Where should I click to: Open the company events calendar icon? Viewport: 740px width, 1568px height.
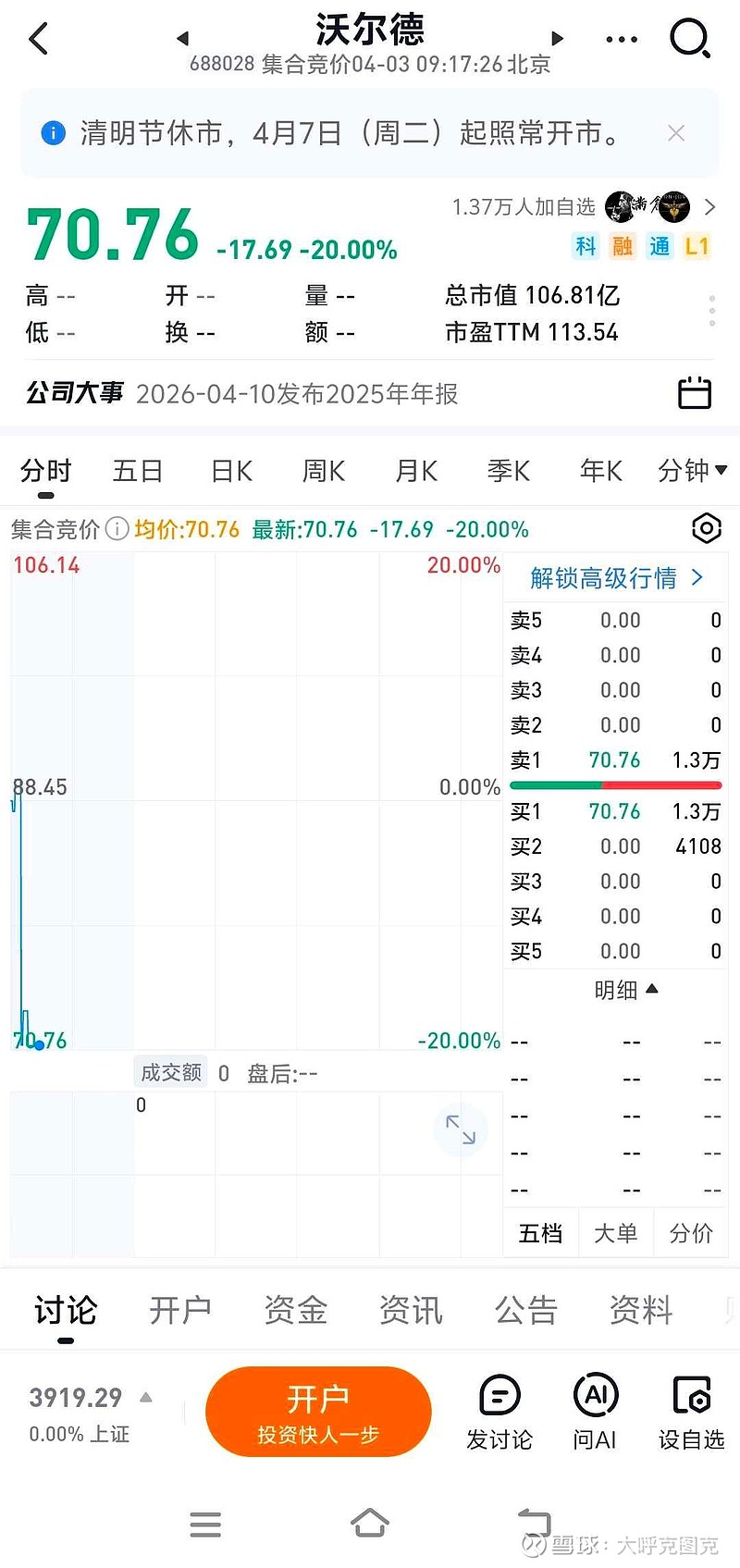point(695,393)
